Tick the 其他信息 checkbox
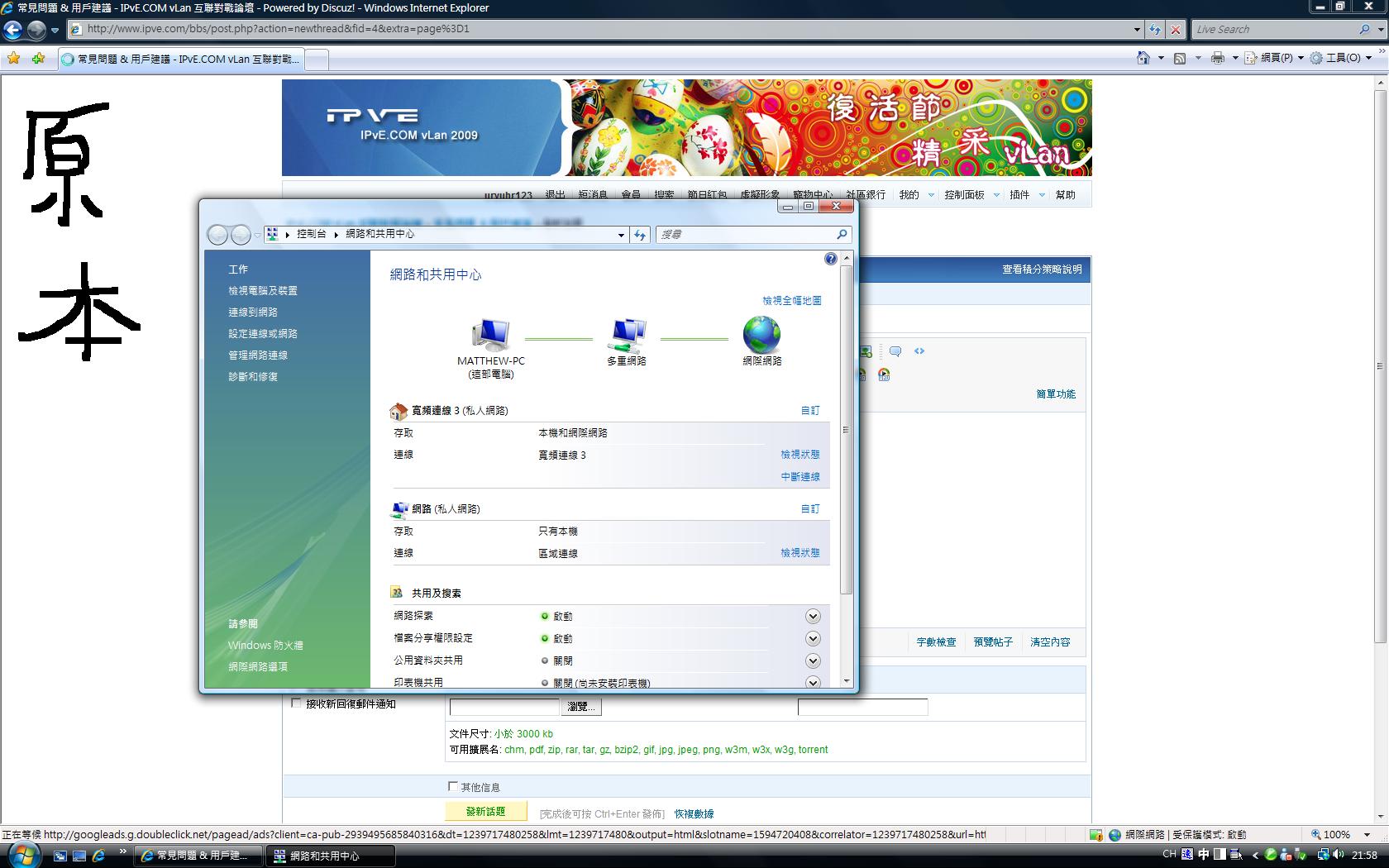 click(452, 786)
